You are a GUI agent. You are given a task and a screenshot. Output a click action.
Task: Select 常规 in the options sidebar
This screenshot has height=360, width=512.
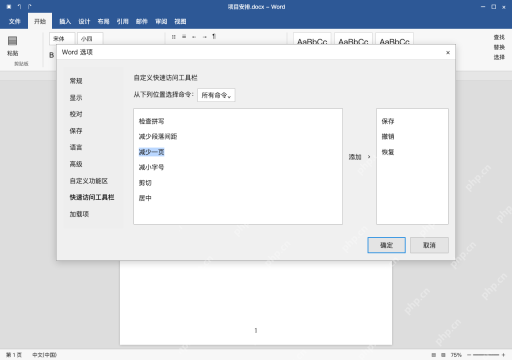click(76, 81)
